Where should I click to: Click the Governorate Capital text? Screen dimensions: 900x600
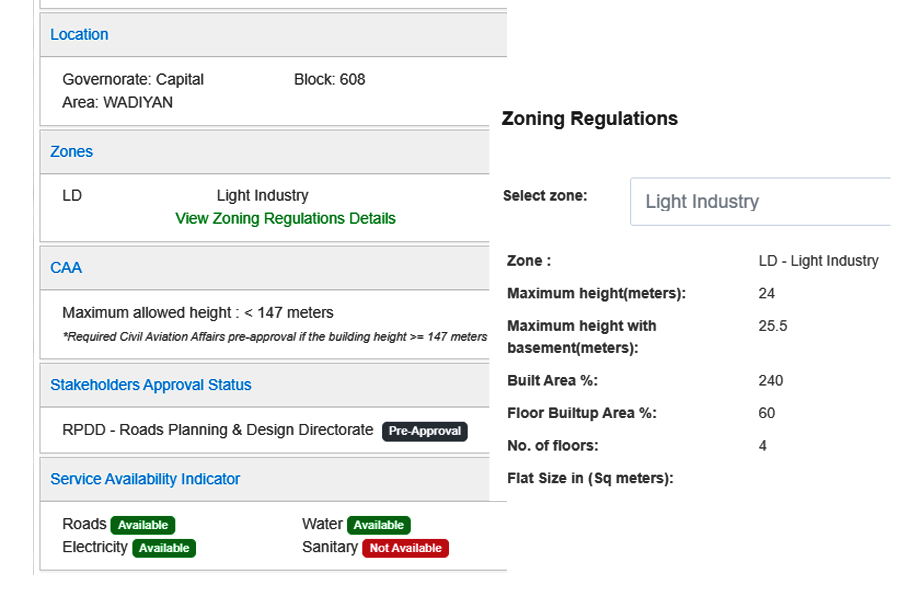coord(133,79)
